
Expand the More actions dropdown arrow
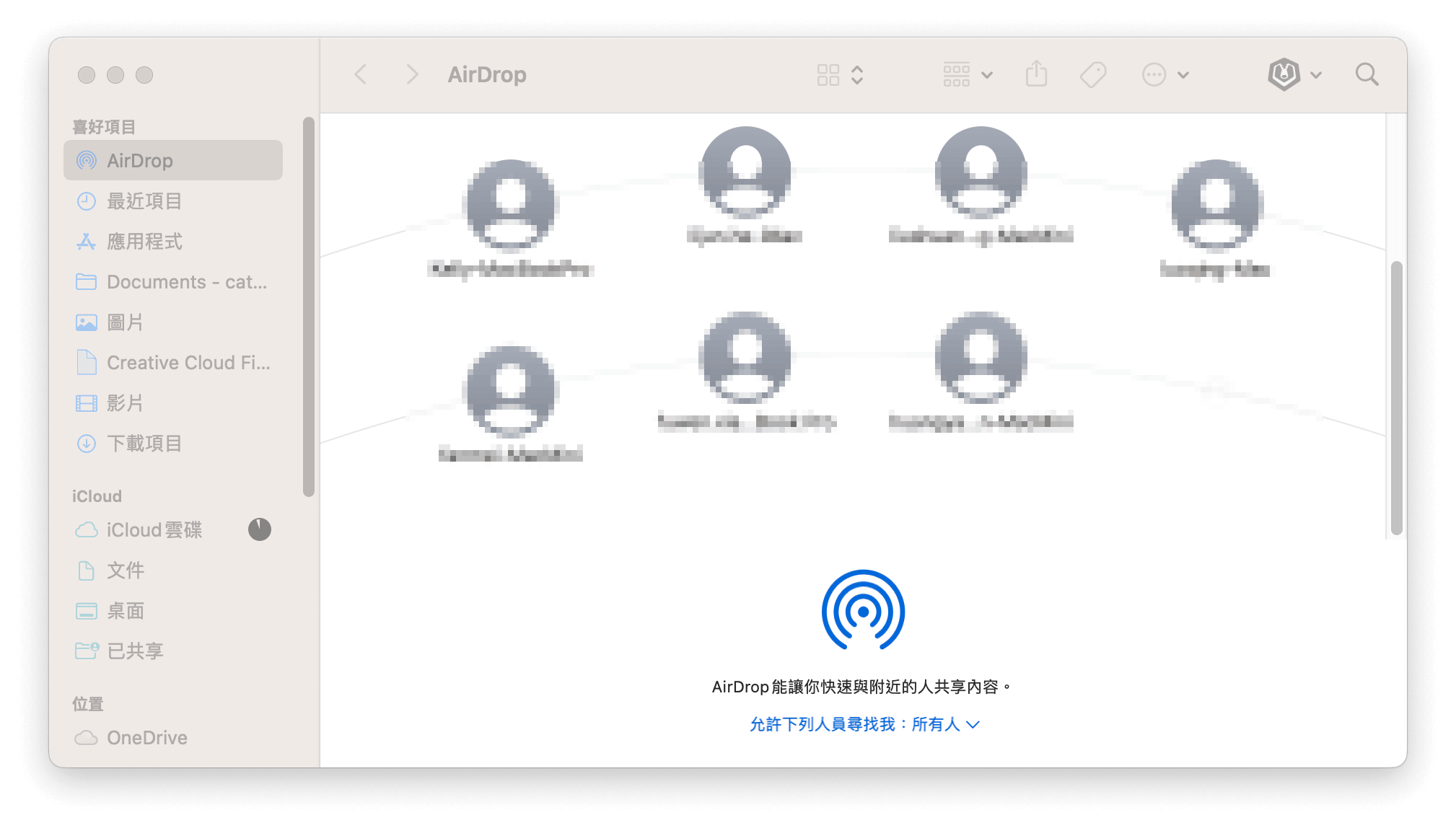click(1183, 74)
